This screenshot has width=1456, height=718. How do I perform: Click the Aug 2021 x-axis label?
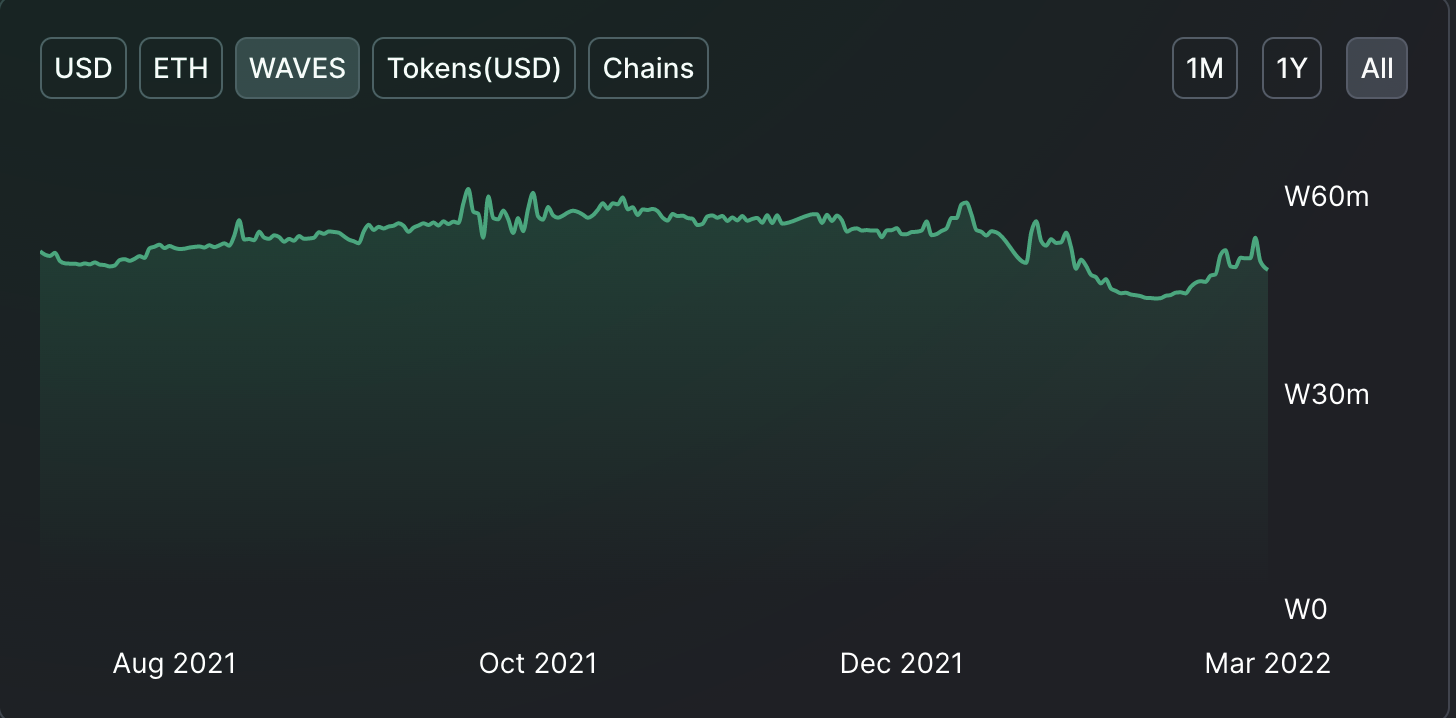click(175, 663)
